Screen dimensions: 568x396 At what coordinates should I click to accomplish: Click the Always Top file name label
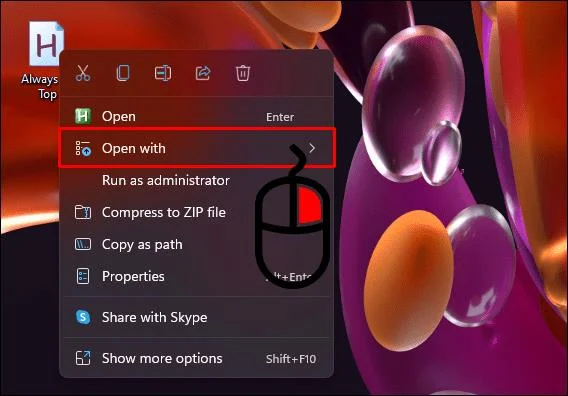coord(39,86)
